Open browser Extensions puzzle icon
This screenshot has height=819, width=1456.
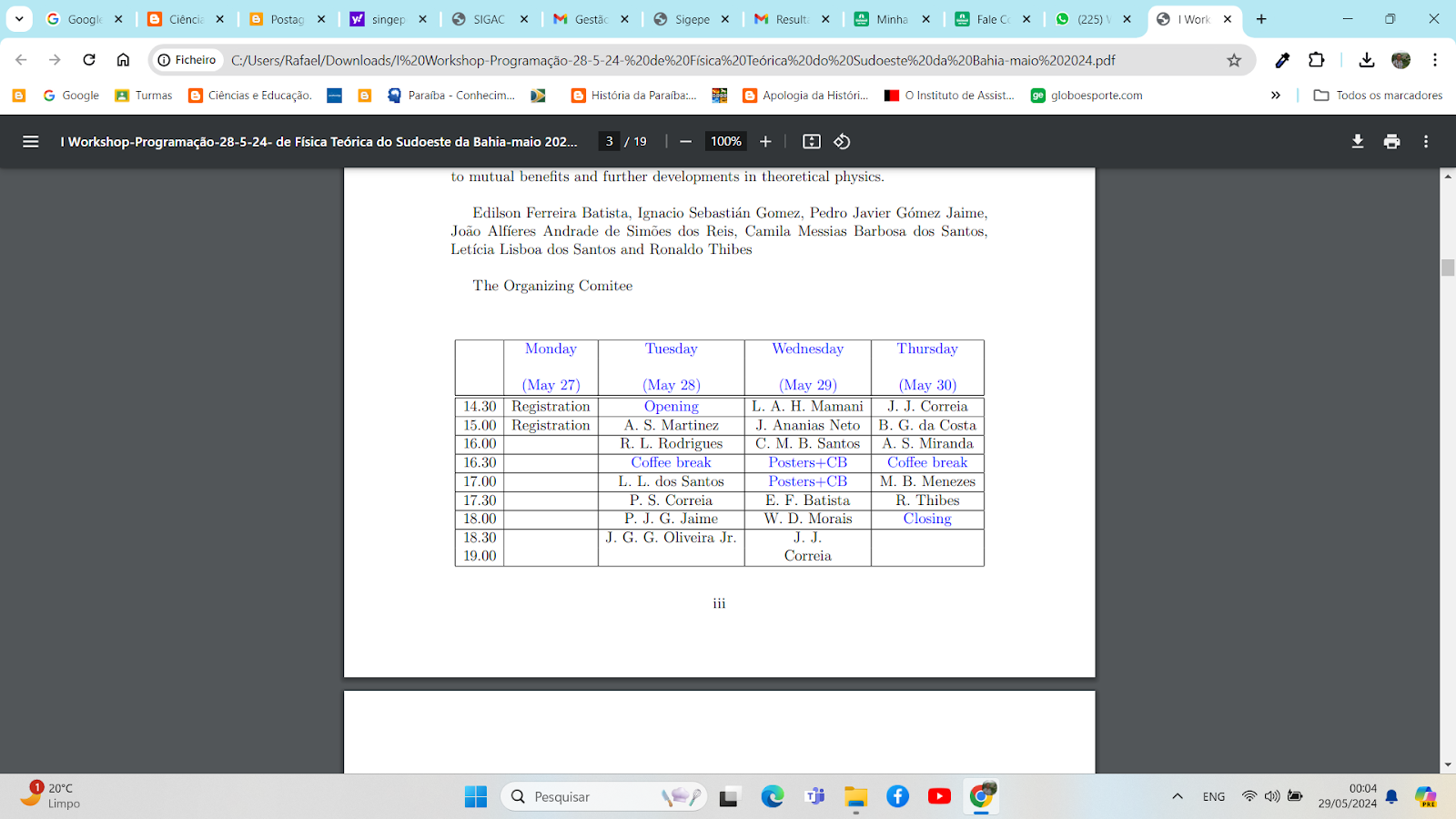pos(1316,60)
